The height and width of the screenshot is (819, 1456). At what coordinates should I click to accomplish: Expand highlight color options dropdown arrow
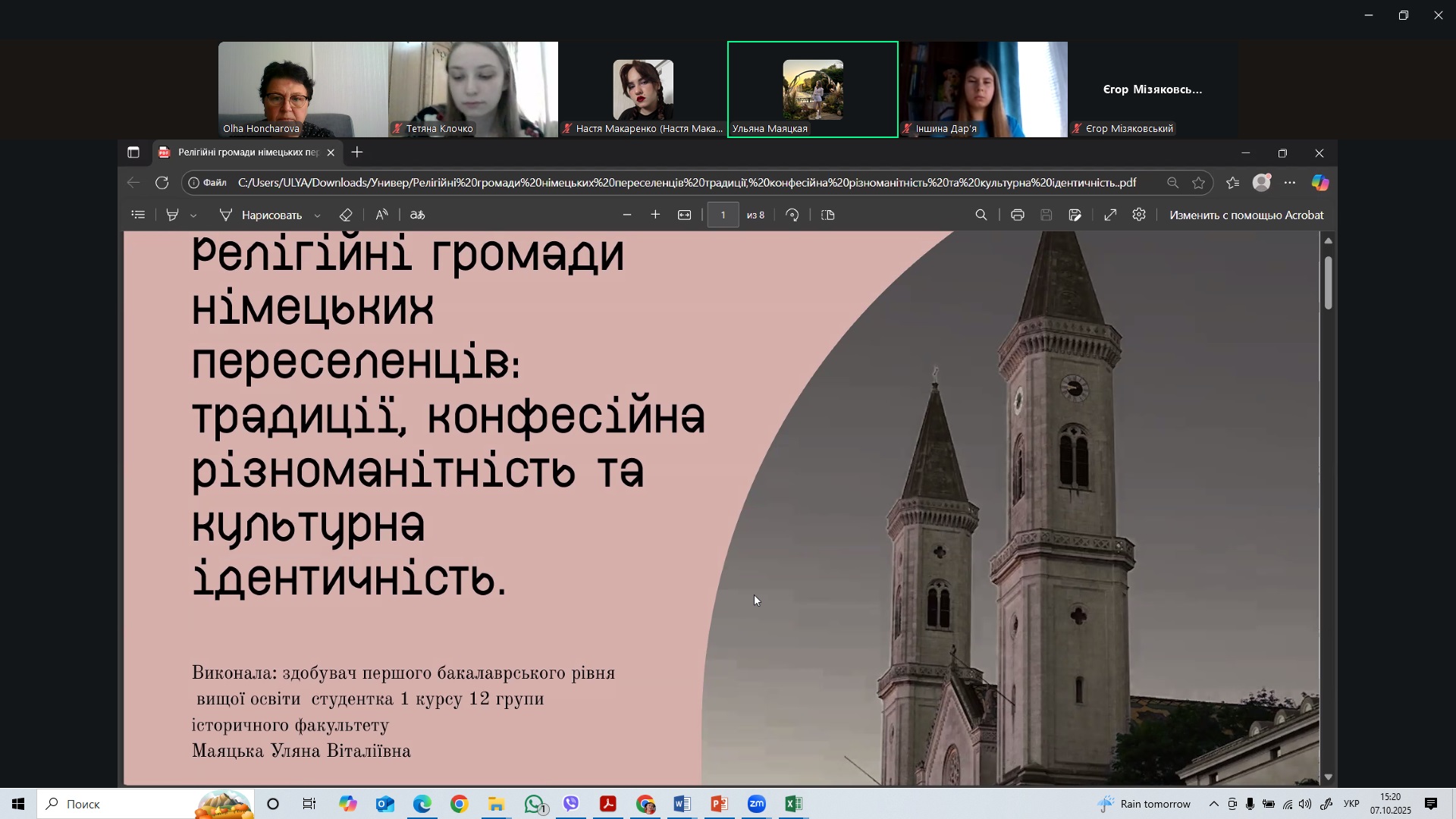[194, 216]
